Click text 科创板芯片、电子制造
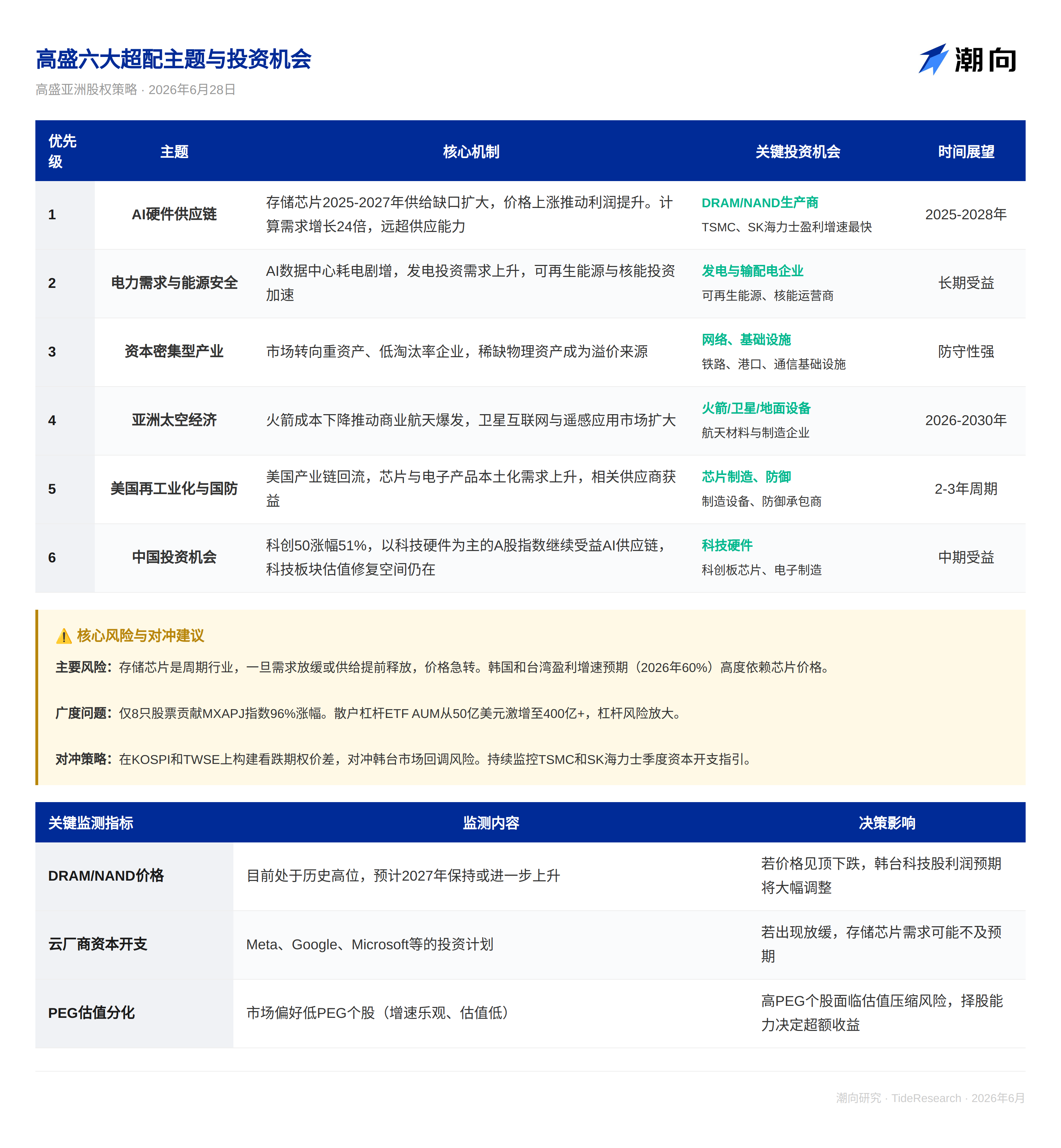The image size is (1061, 1148). [x=761, y=570]
